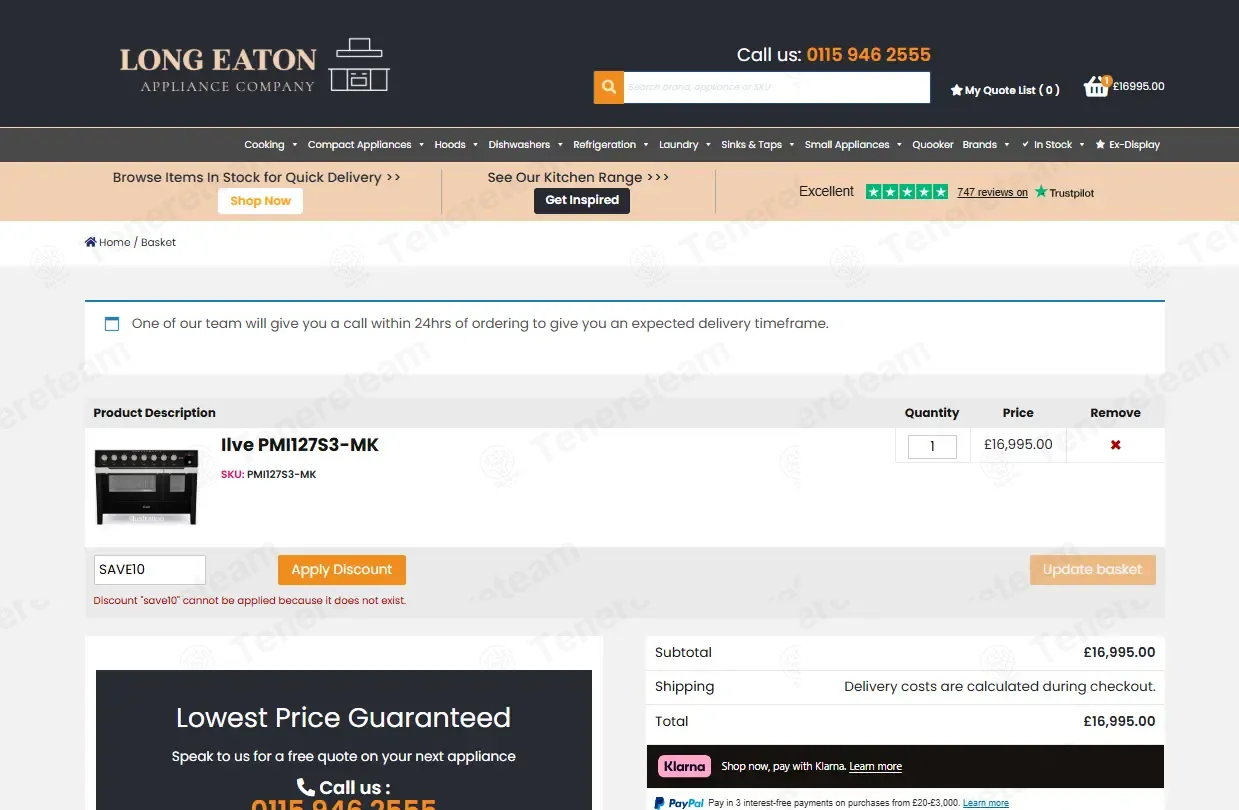Viewport: 1239px width, 810px height.
Task: Click the discount does not exist error message
Action: pos(250,601)
